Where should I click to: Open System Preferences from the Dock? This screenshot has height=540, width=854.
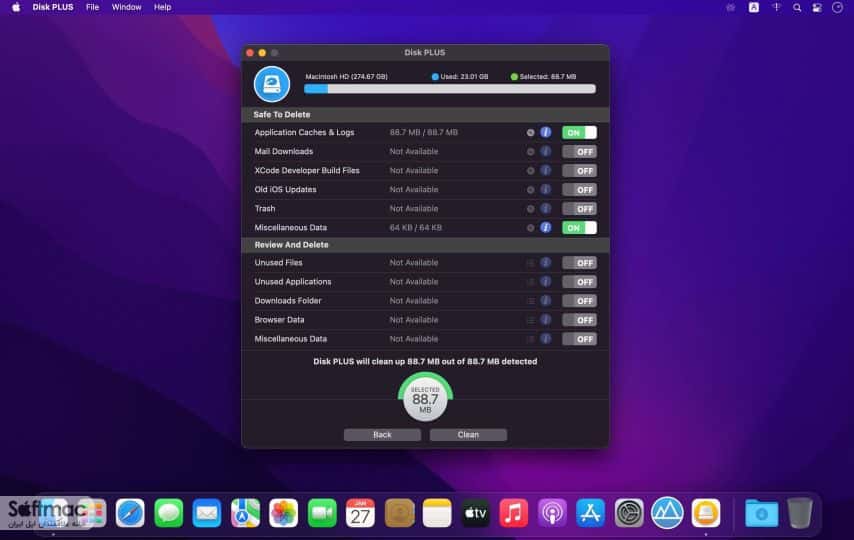tap(629, 513)
